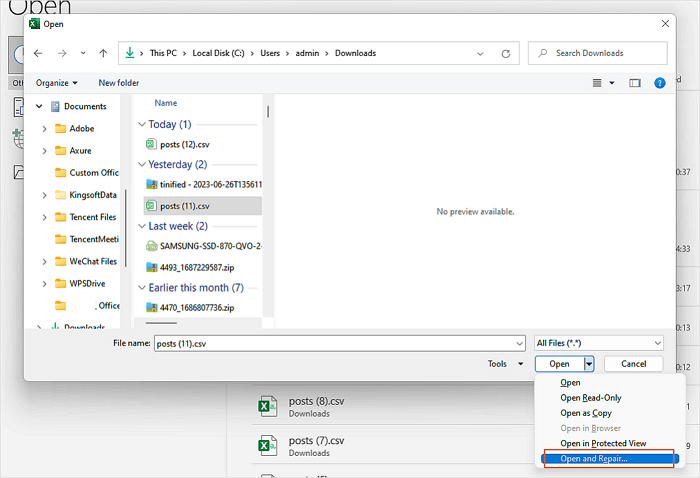This screenshot has width=700, height=478.
Task: Choose Open and Repair...
Action: click(x=610, y=459)
